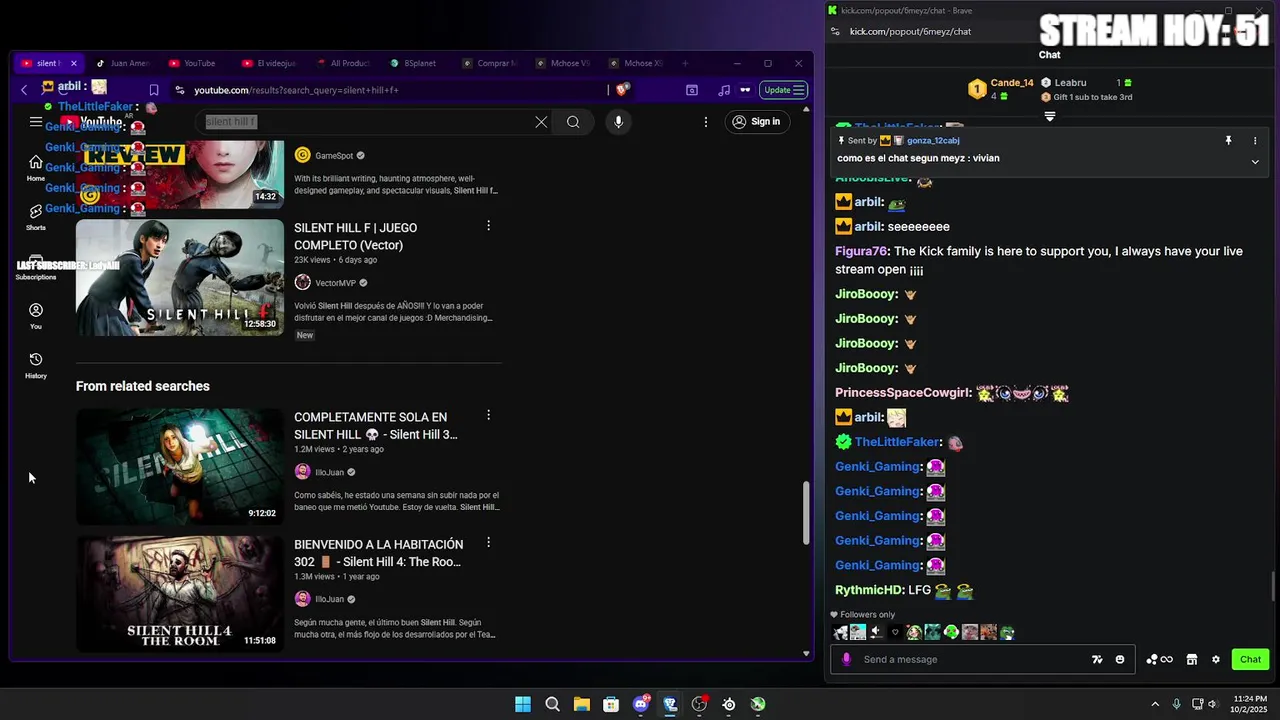Open a new browser tab
Screen dimensions: 1280x720
point(685,63)
